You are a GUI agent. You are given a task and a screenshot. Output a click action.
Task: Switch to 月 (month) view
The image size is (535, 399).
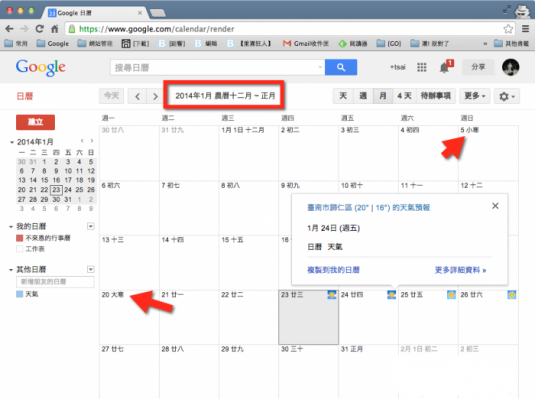click(x=383, y=96)
